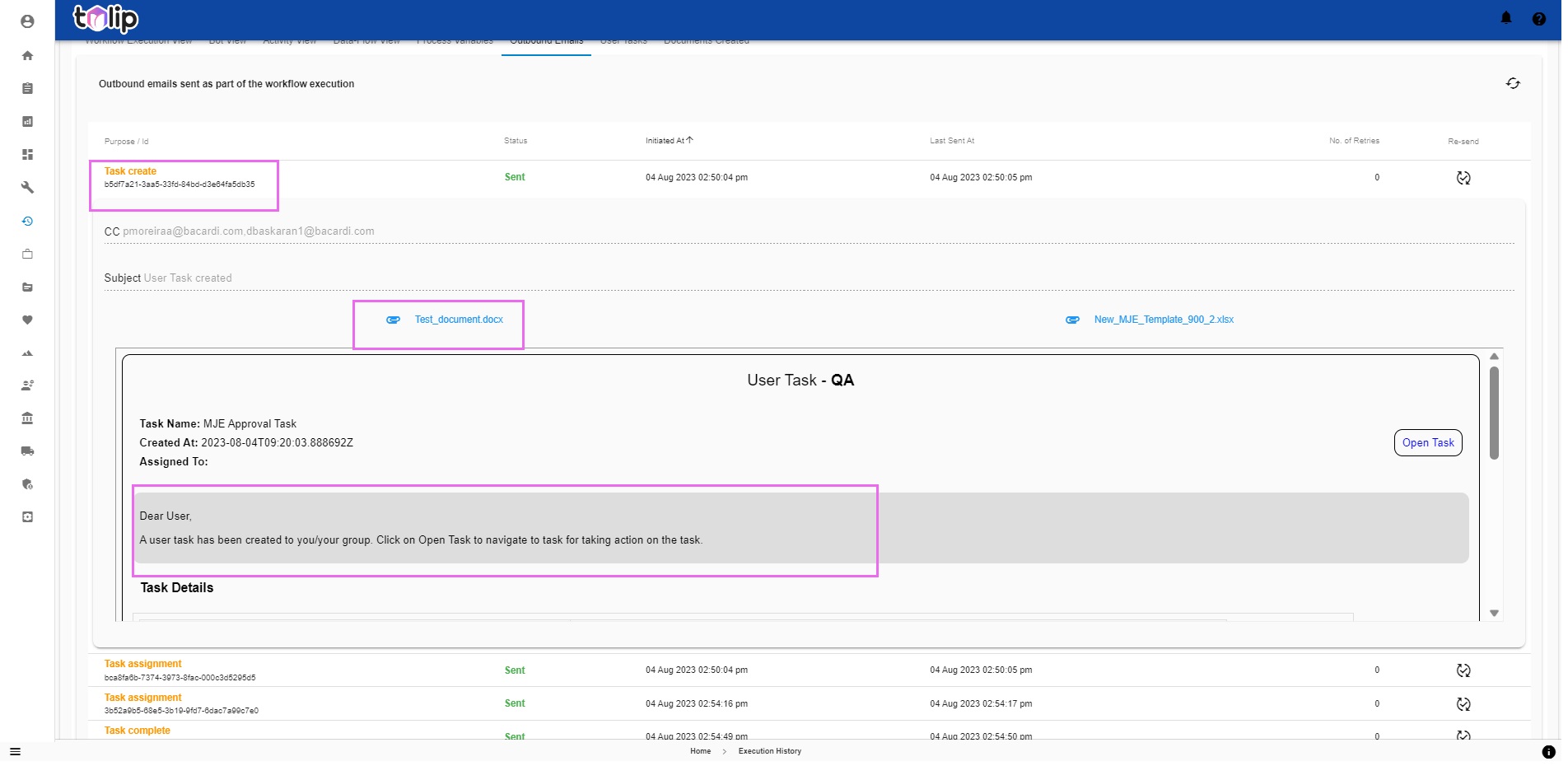1568x766 pixels.
Task: Click the Sent status of Task assignment bca8fa6b
Action: [x=515, y=670]
